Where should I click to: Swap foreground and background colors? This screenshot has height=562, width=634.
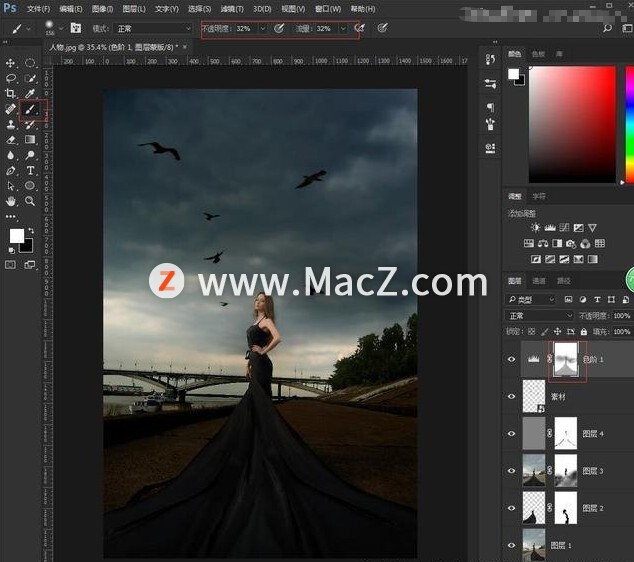pos(31,230)
